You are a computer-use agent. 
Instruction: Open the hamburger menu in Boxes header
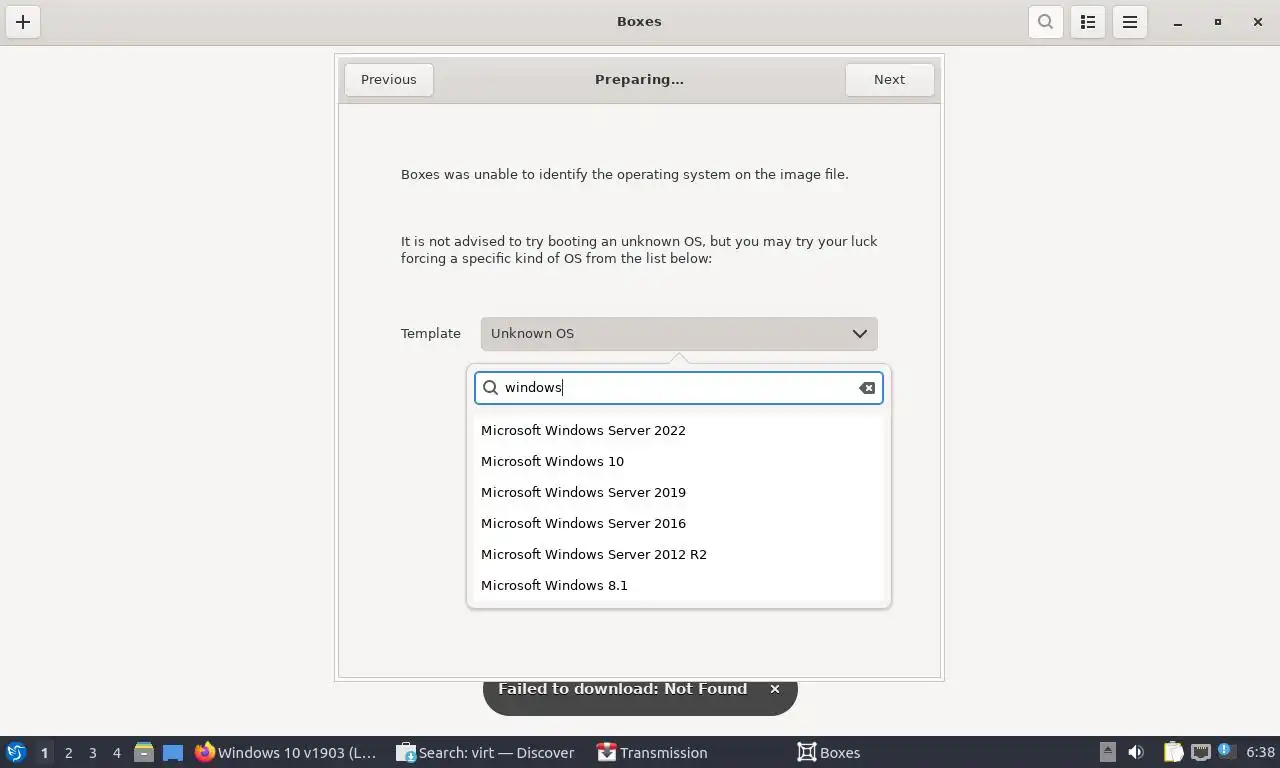[1130, 22]
